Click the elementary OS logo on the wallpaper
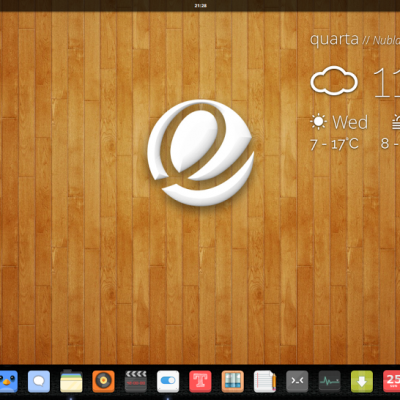Viewport: 400px width, 400px height. tap(201, 153)
